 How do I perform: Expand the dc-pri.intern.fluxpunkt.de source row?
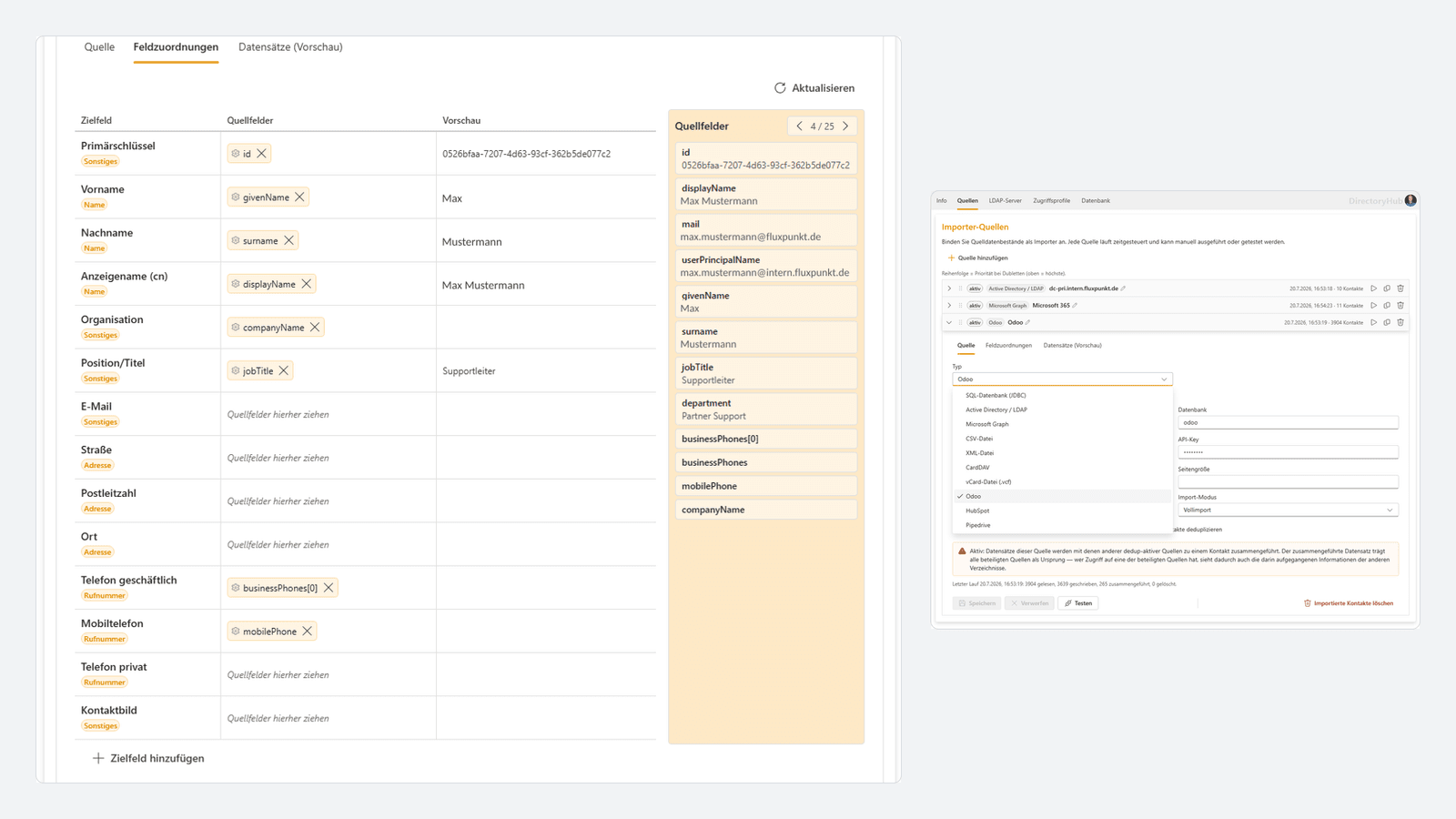[949, 288]
